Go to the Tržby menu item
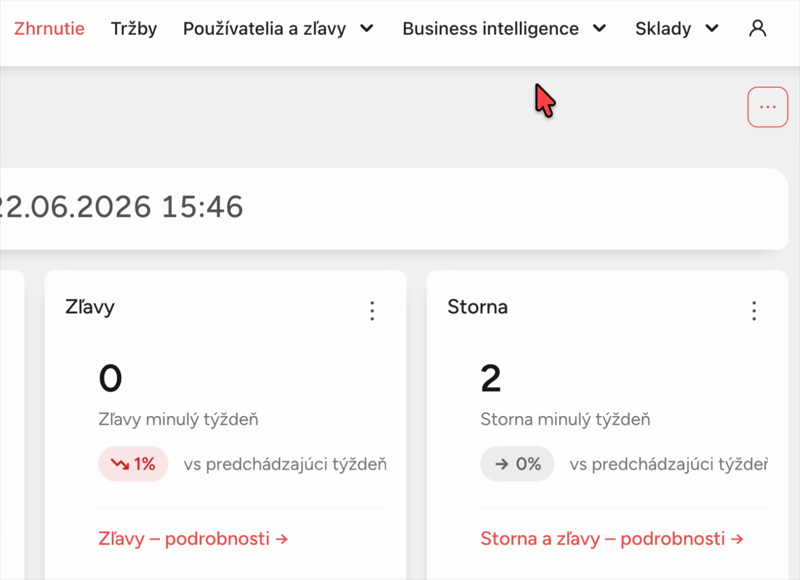The height and width of the screenshot is (580, 800). (134, 29)
